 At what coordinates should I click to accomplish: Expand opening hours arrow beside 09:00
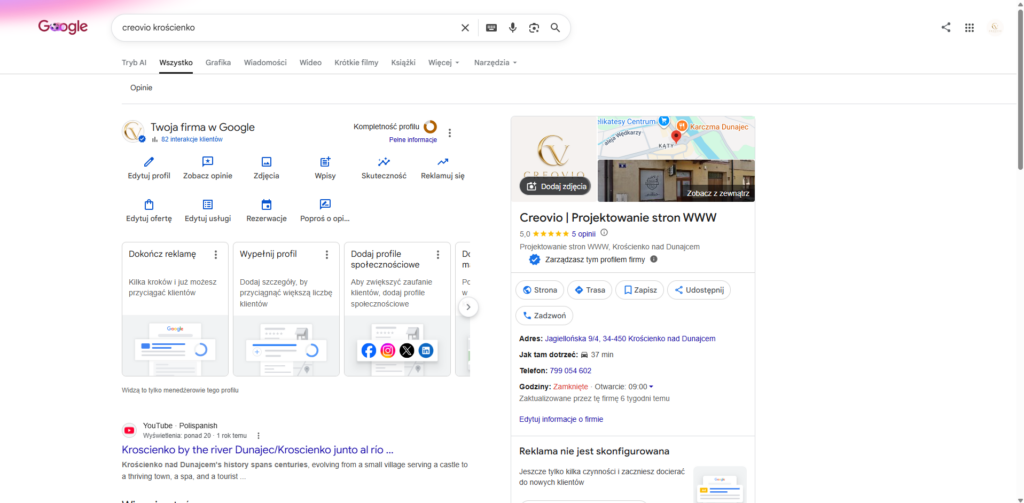coord(651,387)
